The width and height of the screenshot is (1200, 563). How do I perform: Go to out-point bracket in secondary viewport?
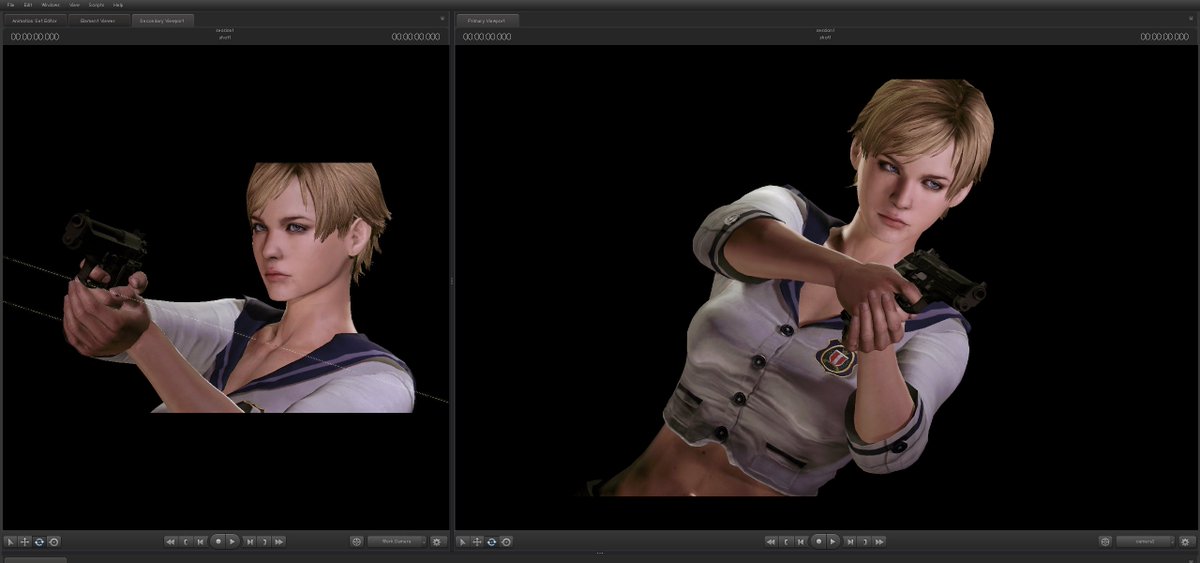pos(264,541)
